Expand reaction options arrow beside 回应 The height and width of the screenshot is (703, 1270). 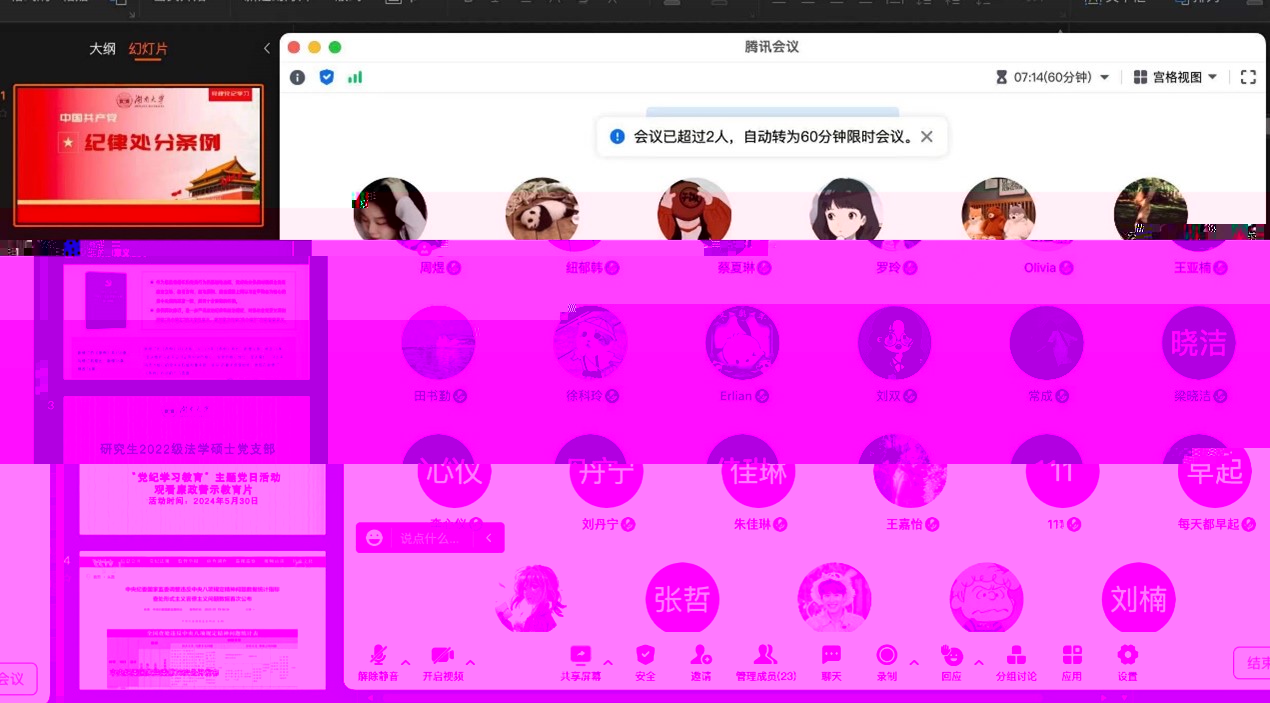pos(978,662)
